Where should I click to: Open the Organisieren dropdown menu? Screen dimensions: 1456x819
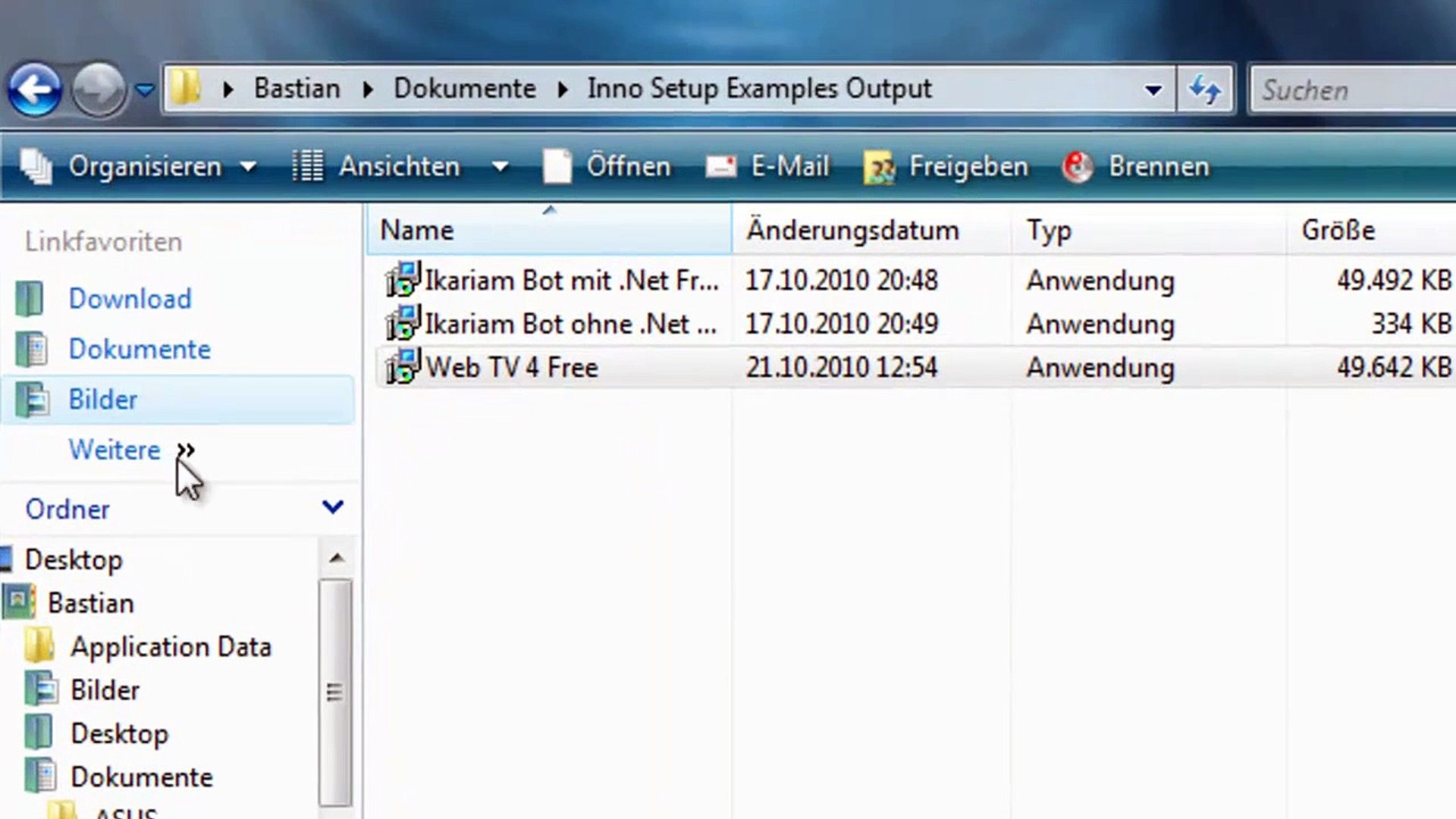pyautogui.click(x=144, y=167)
